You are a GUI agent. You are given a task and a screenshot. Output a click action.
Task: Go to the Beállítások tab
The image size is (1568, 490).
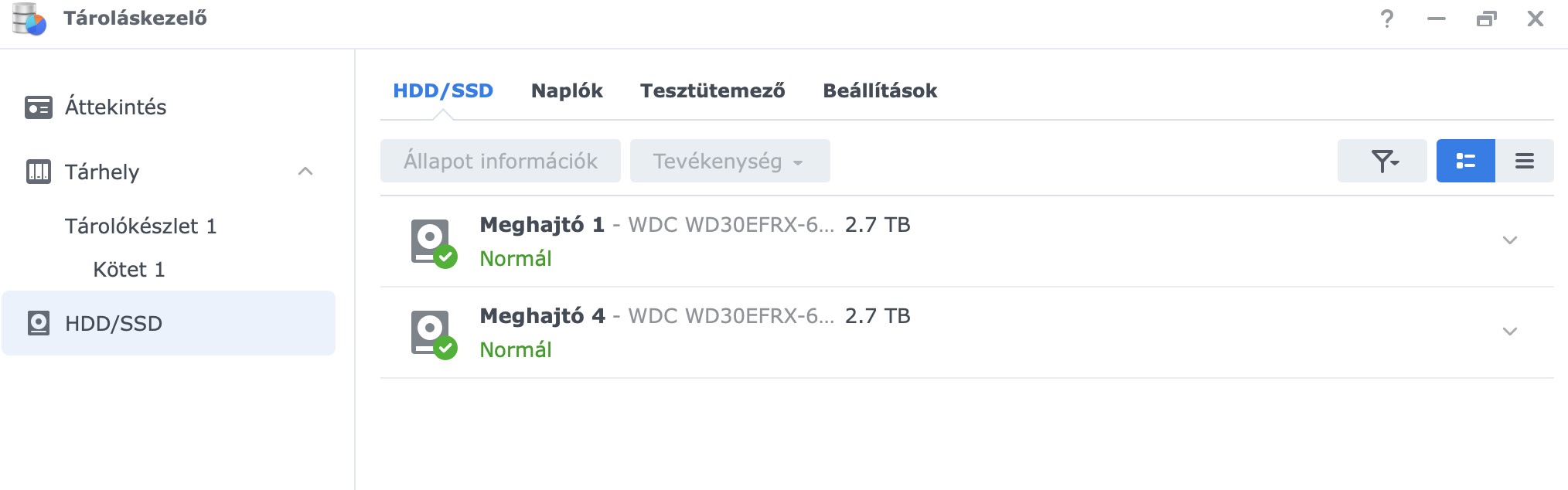point(879,90)
